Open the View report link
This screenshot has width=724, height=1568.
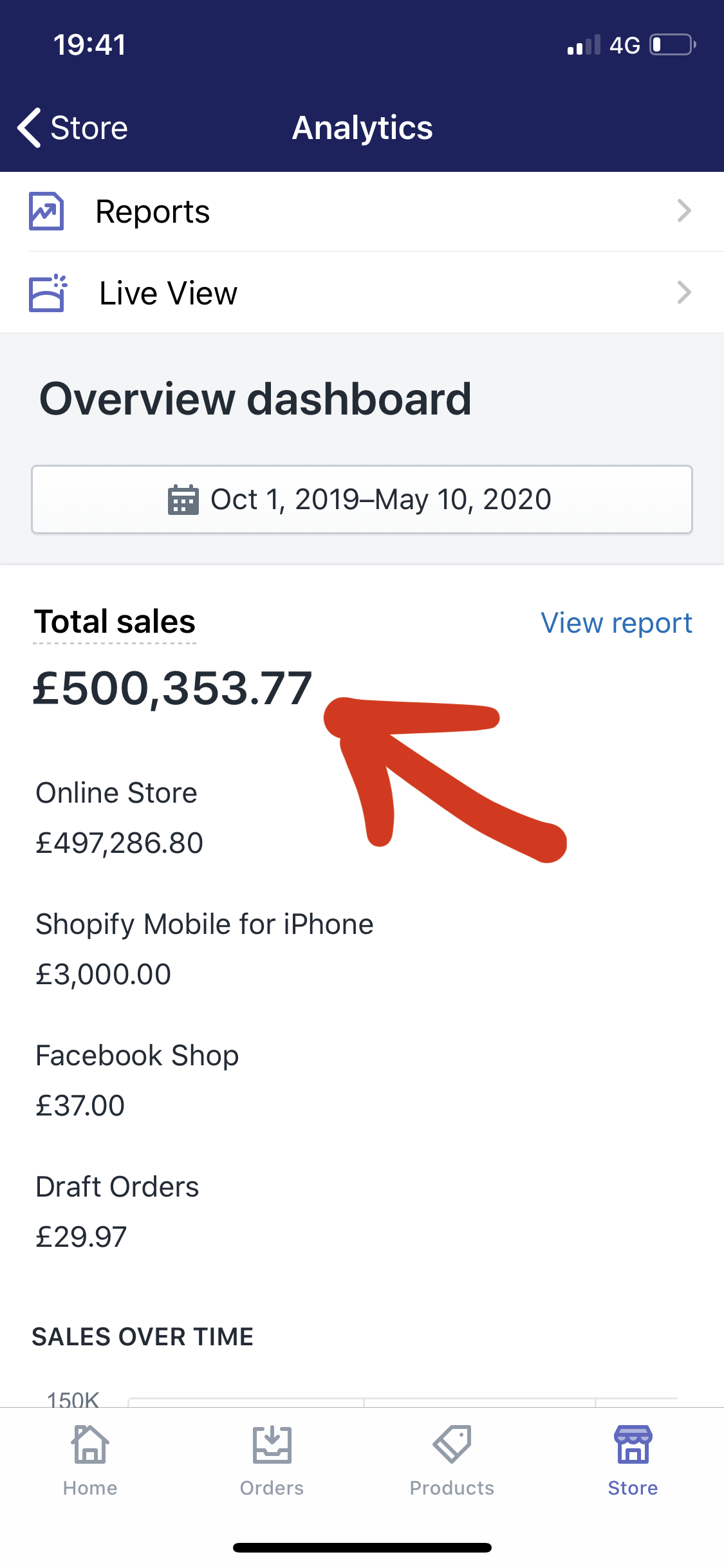(x=616, y=623)
